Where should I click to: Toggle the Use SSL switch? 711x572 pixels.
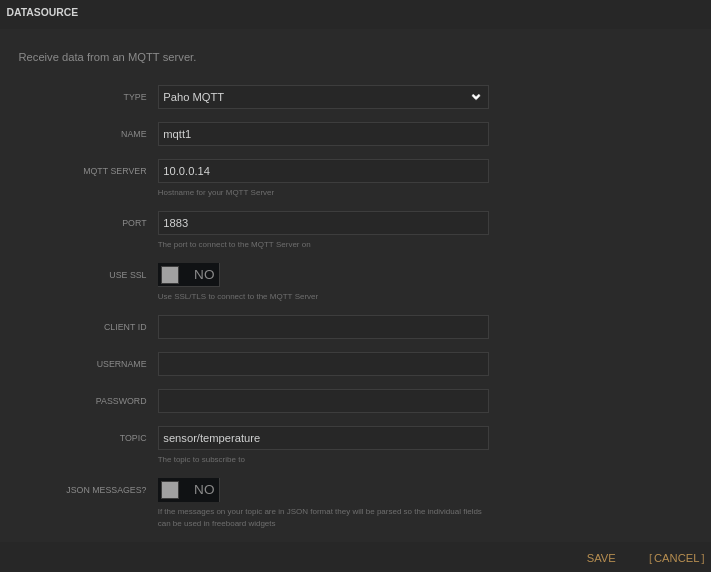(x=188, y=275)
